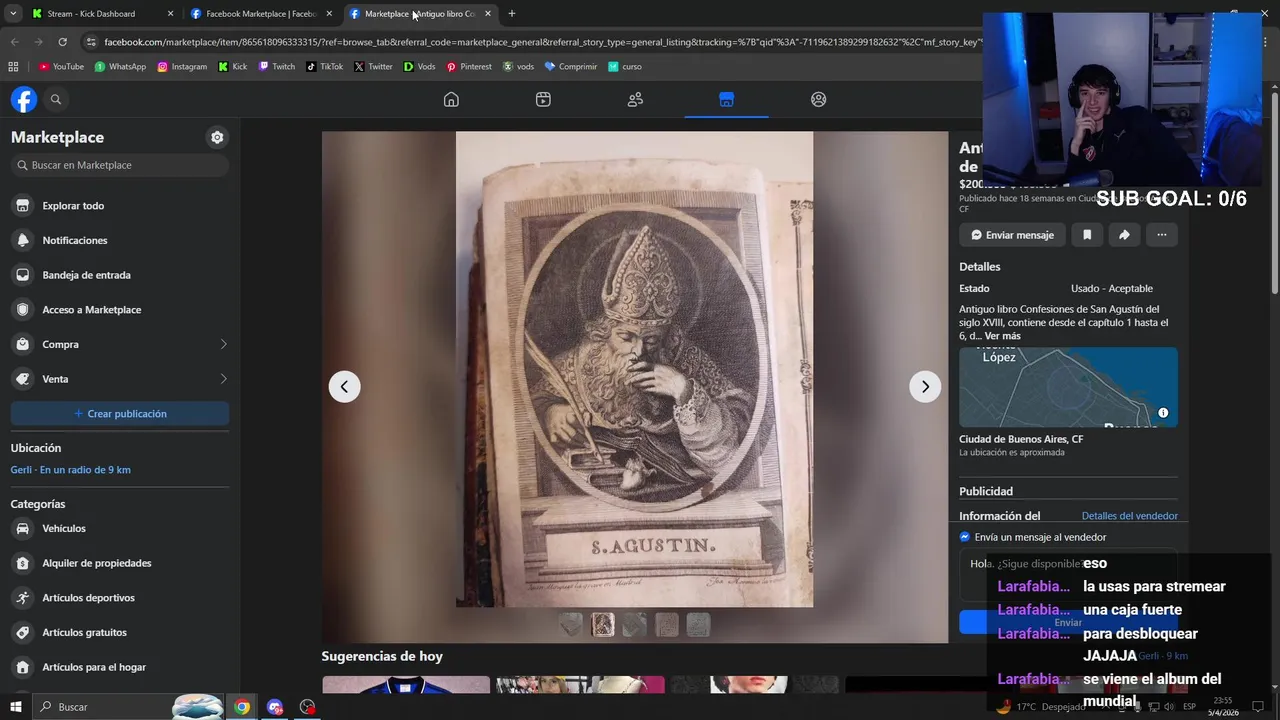Open Facebook home logo
The image size is (1280, 720).
(24, 99)
